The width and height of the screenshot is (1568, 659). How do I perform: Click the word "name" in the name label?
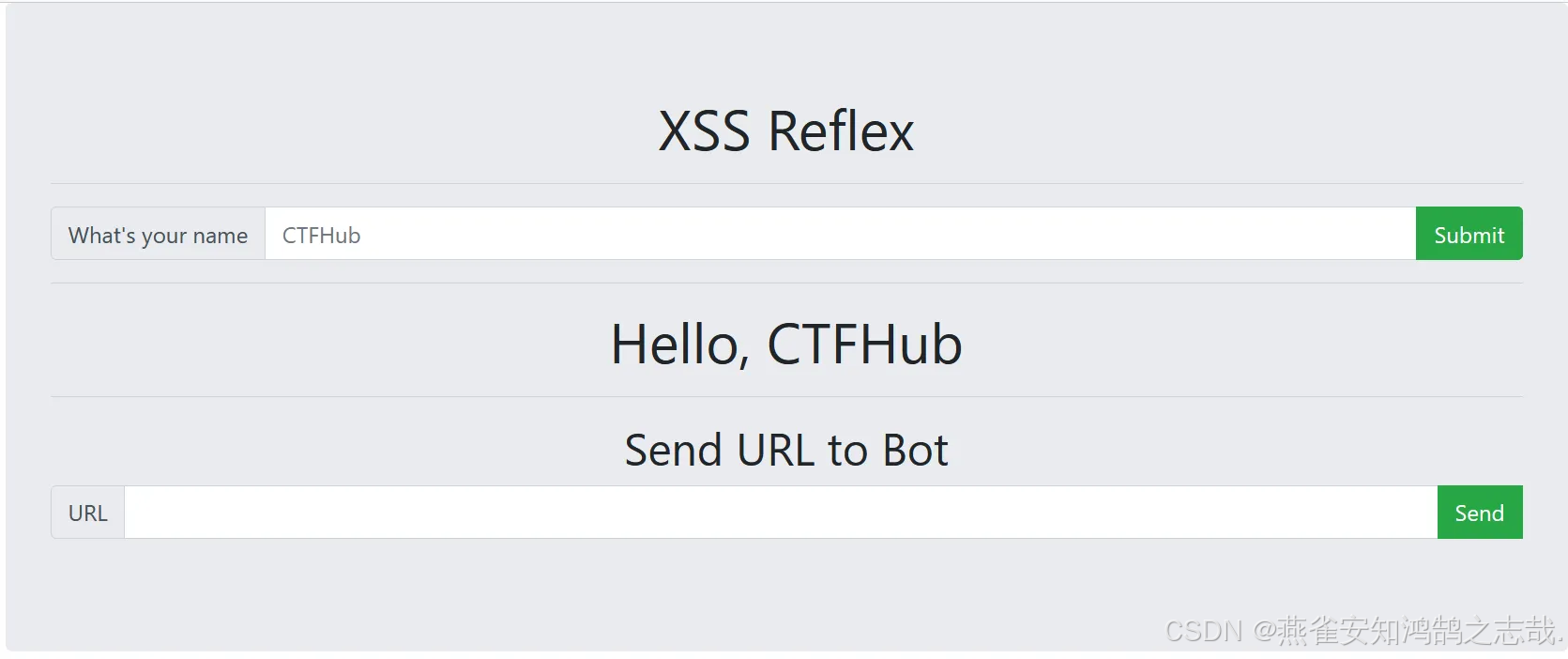coord(220,236)
